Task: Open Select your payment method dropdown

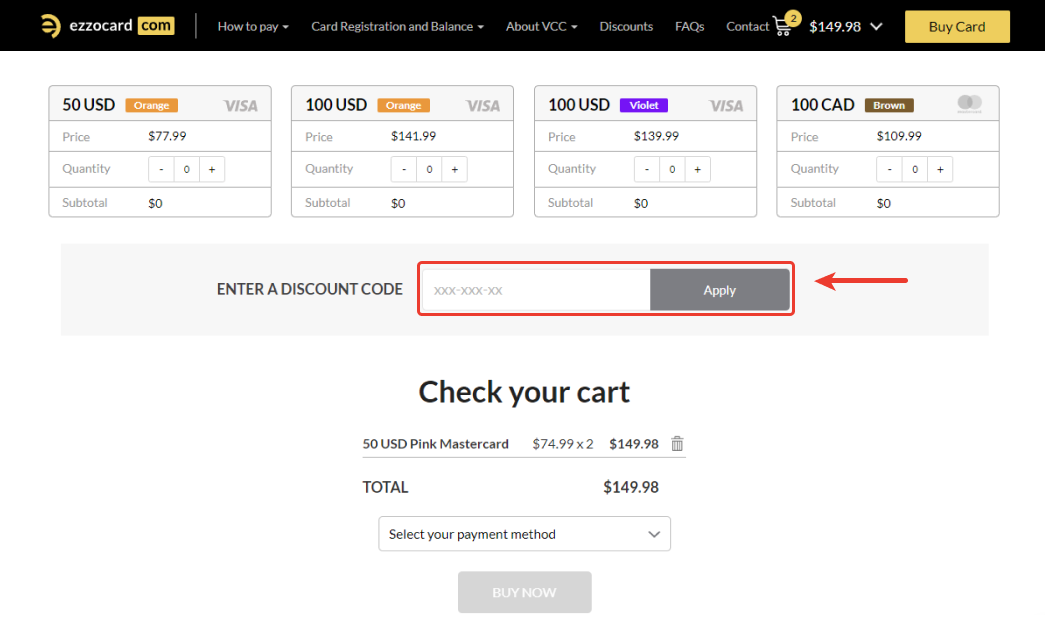Action: (x=524, y=534)
